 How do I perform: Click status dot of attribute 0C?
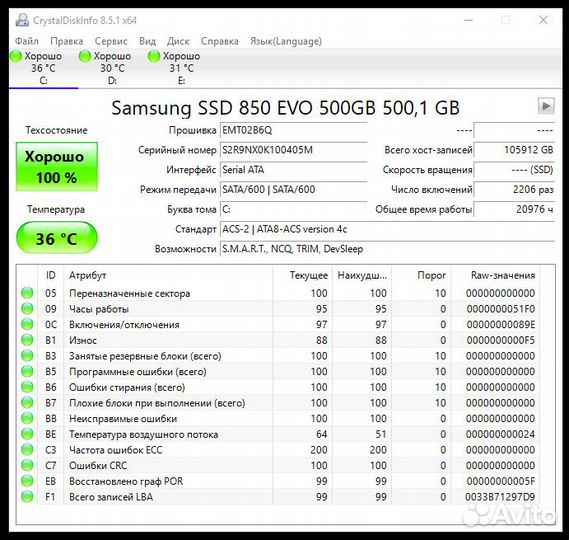tap(27, 324)
